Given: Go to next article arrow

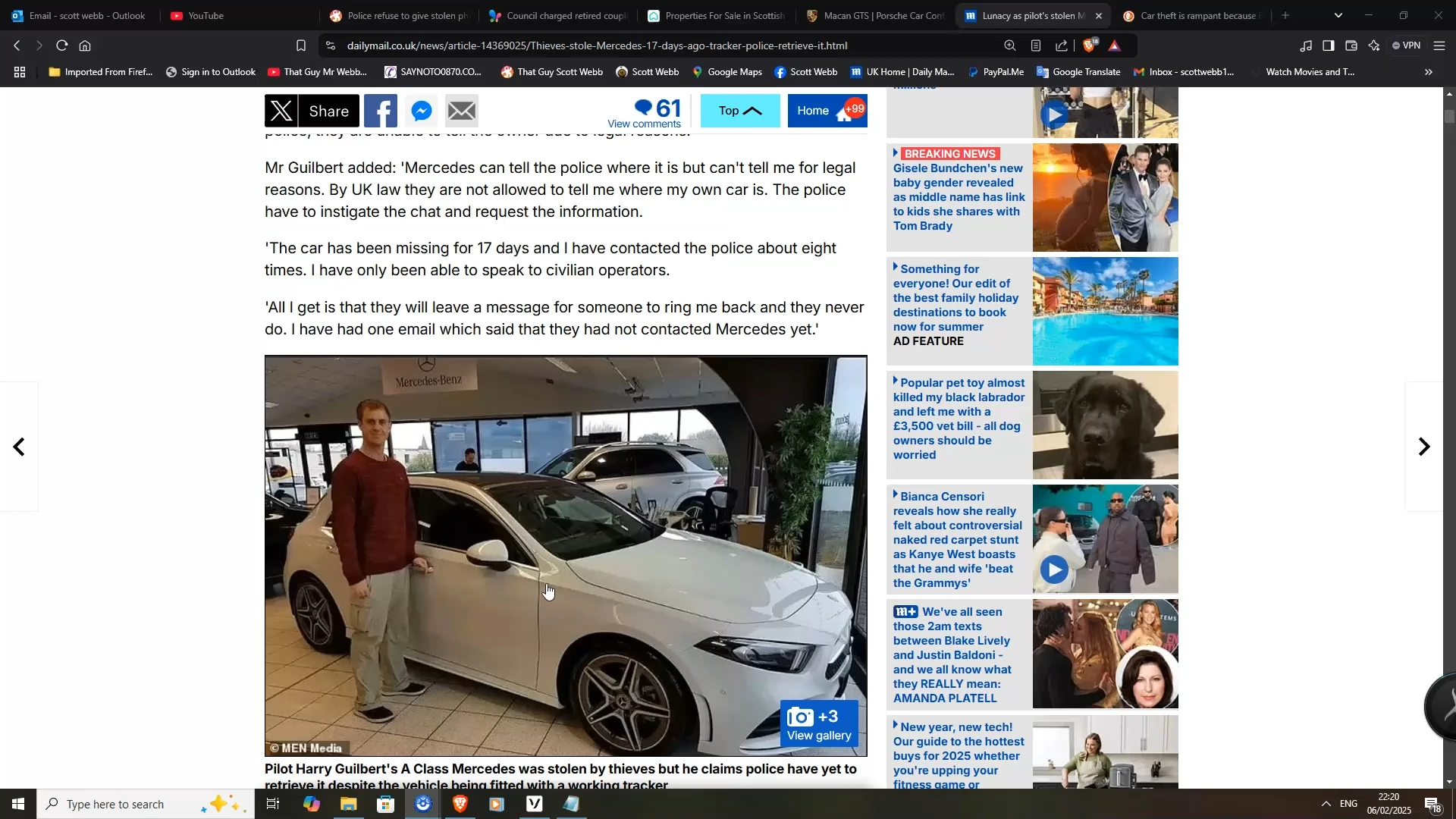Looking at the screenshot, I should [x=1424, y=447].
